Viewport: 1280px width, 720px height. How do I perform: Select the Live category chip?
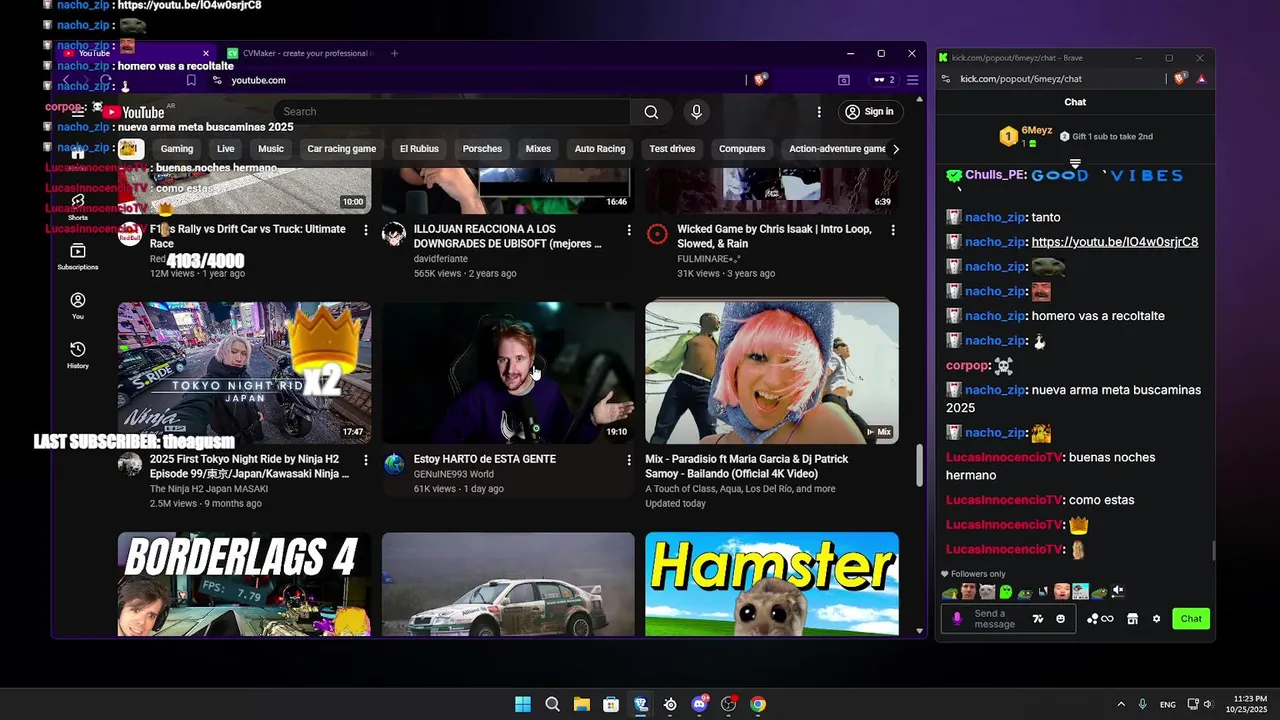pos(226,149)
